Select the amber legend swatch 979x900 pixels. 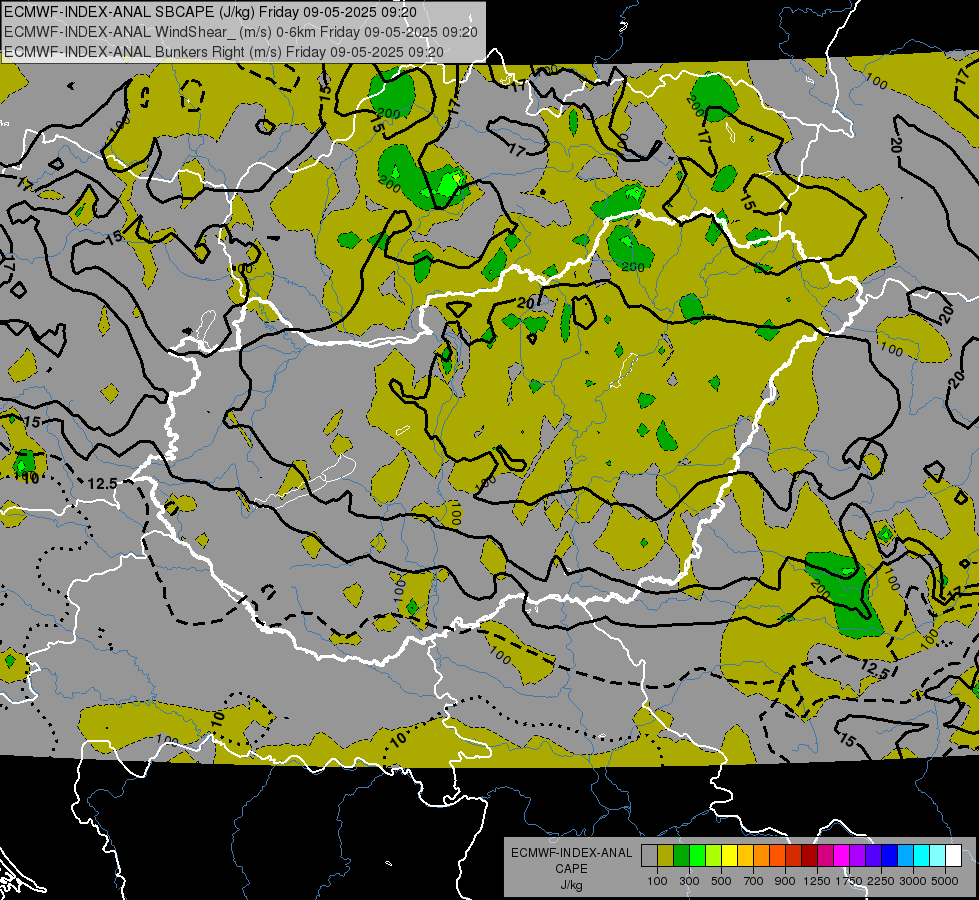click(745, 856)
